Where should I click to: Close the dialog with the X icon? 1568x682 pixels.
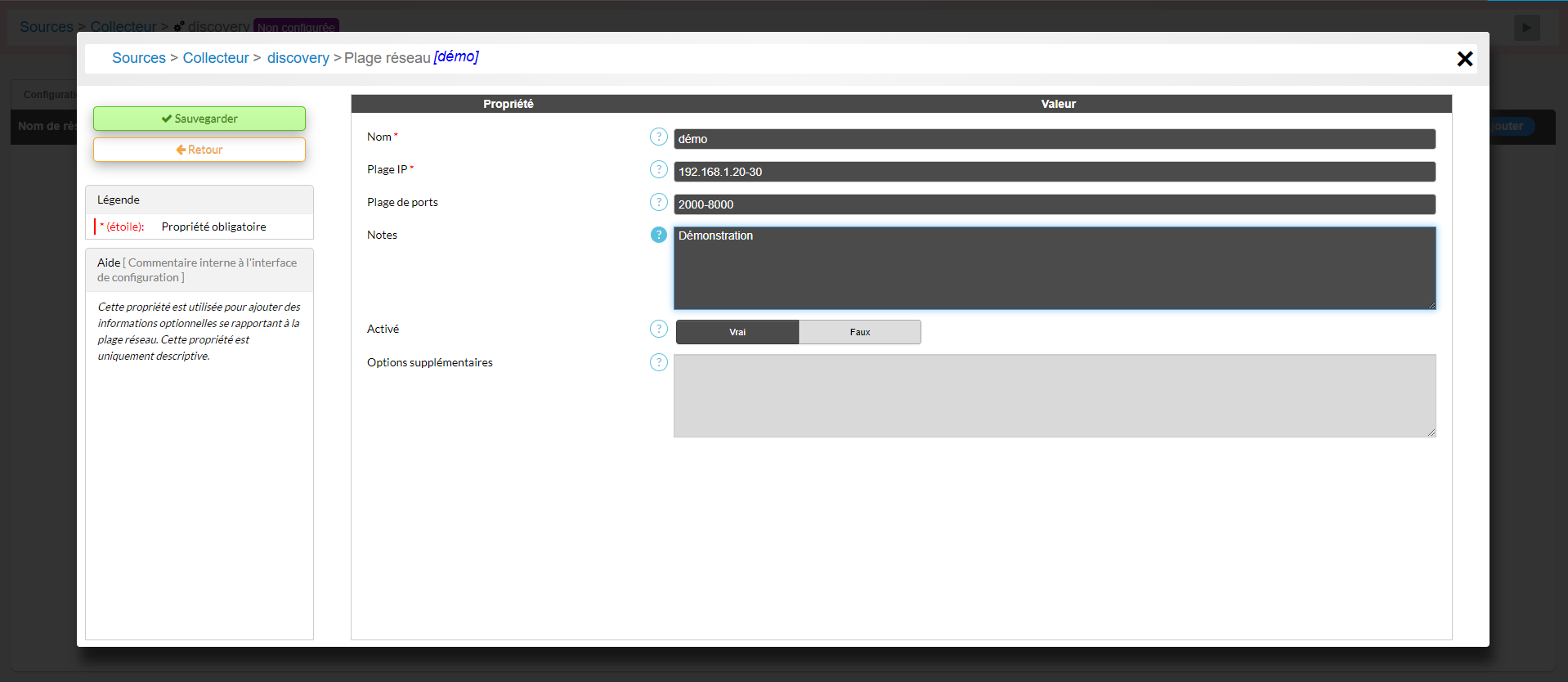pos(1464,59)
